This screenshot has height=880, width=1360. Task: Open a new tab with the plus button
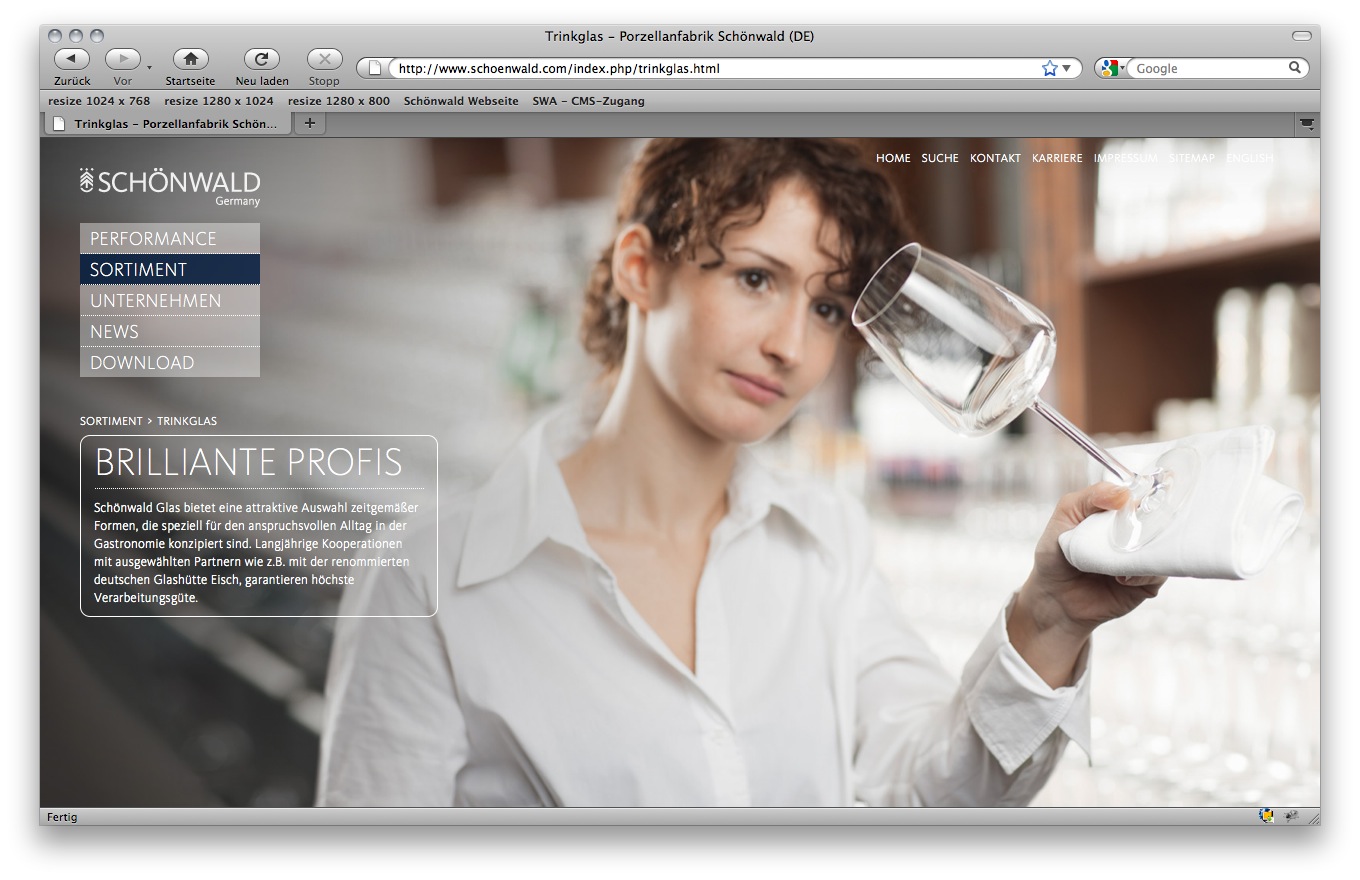[309, 123]
